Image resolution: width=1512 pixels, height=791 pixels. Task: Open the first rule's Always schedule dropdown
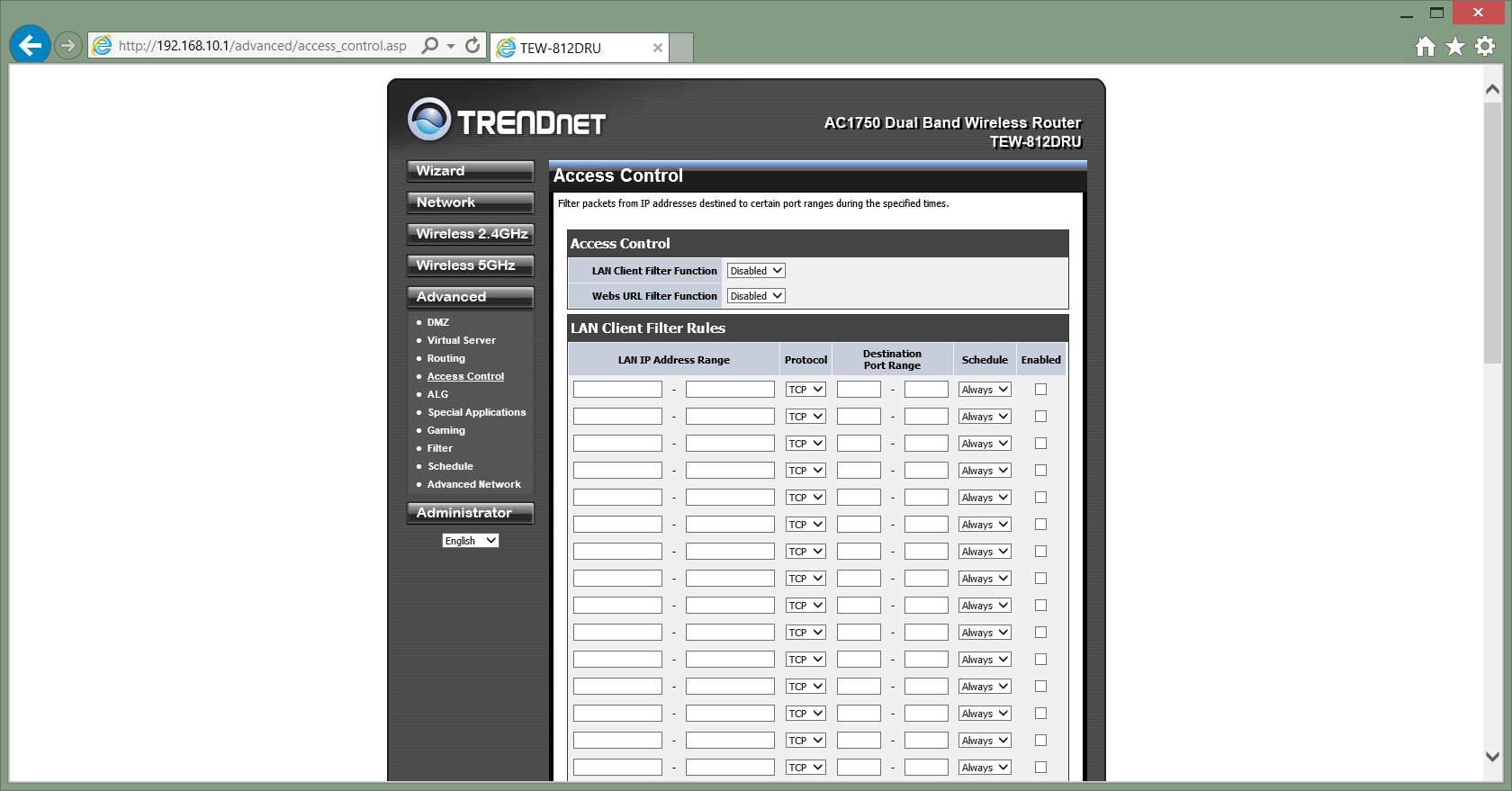point(985,390)
